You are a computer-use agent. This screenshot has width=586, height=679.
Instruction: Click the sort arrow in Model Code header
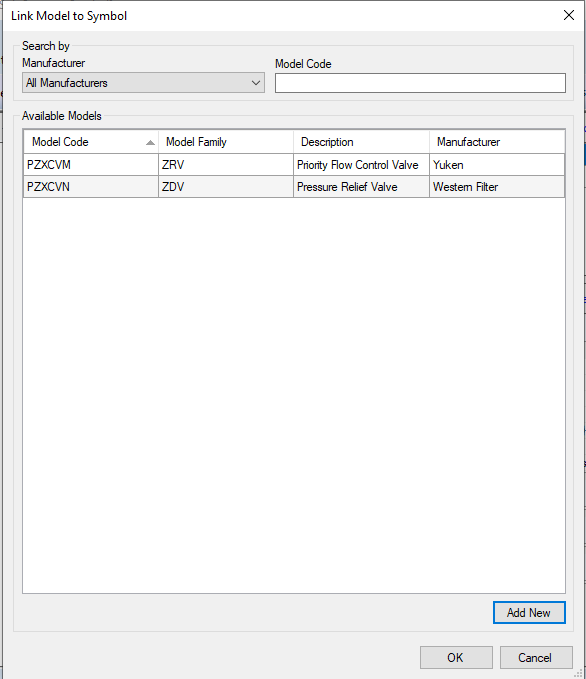pos(150,142)
